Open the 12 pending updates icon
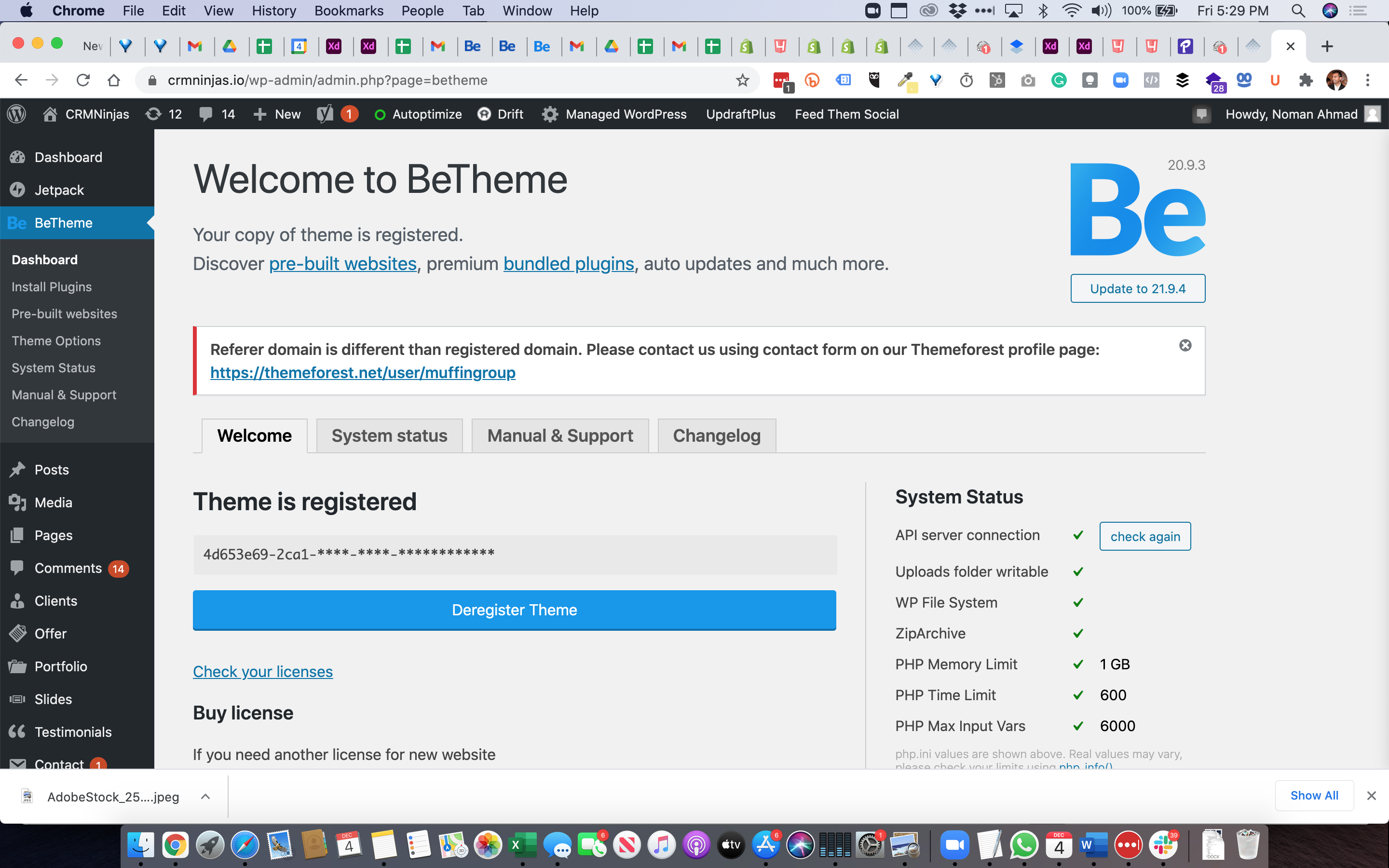The height and width of the screenshot is (868, 1389). coord(163,114)
